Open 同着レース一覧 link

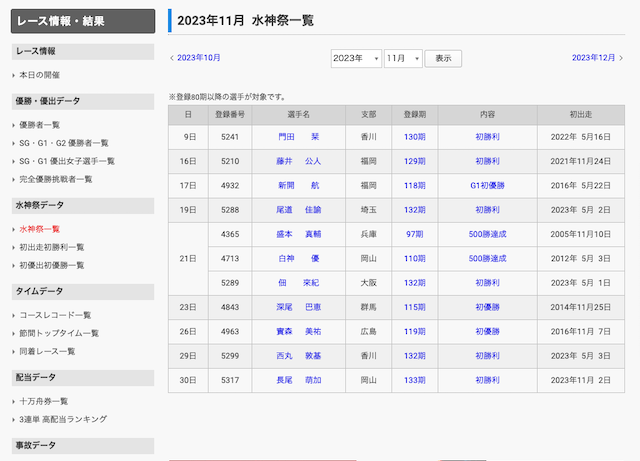(47, 352)
